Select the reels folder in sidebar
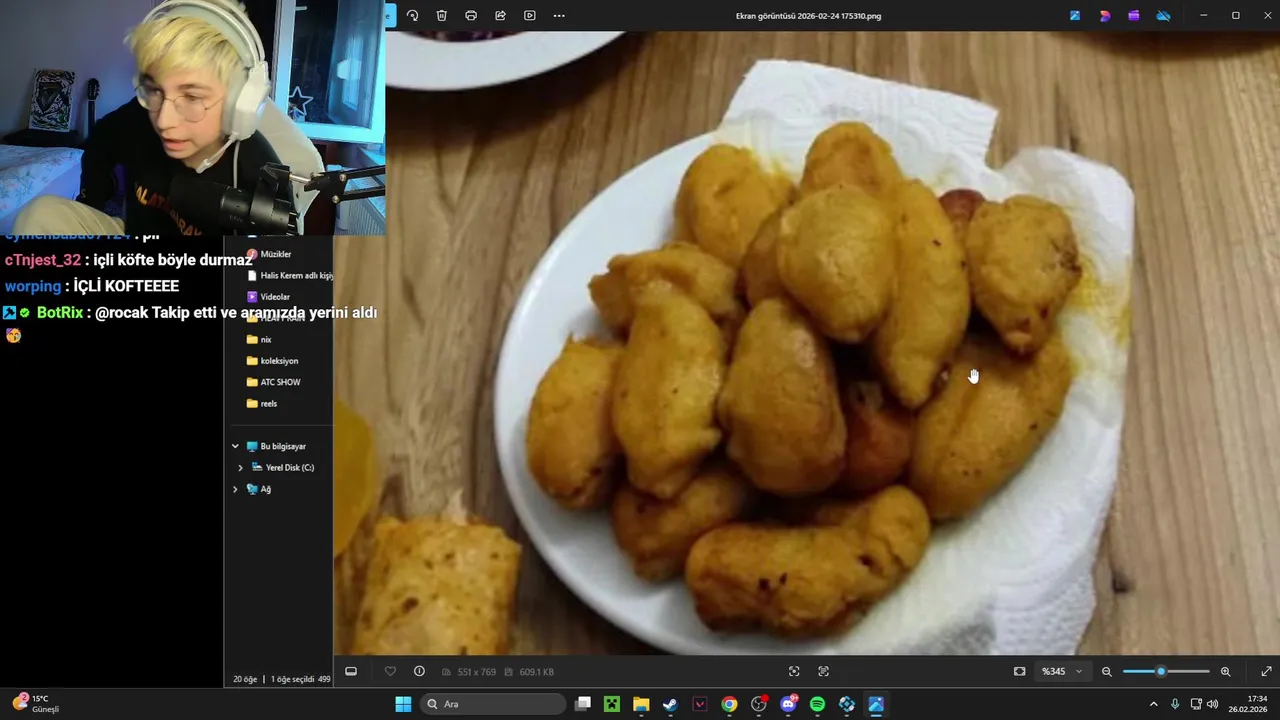 [x=262, y=404]
